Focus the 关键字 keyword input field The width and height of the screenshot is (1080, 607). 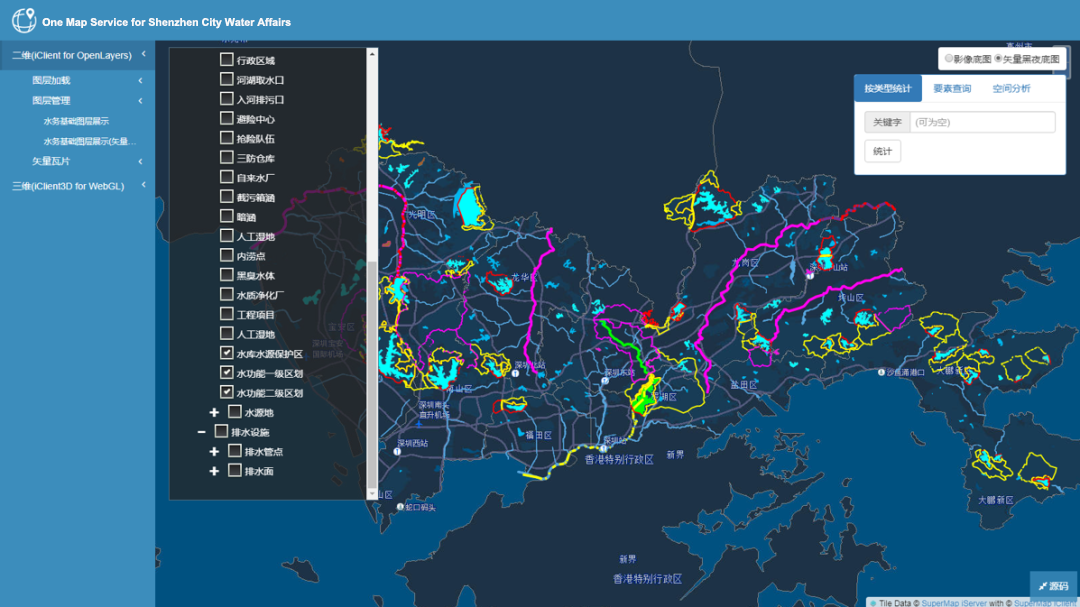pyautogui.click(x=982, y=122)
